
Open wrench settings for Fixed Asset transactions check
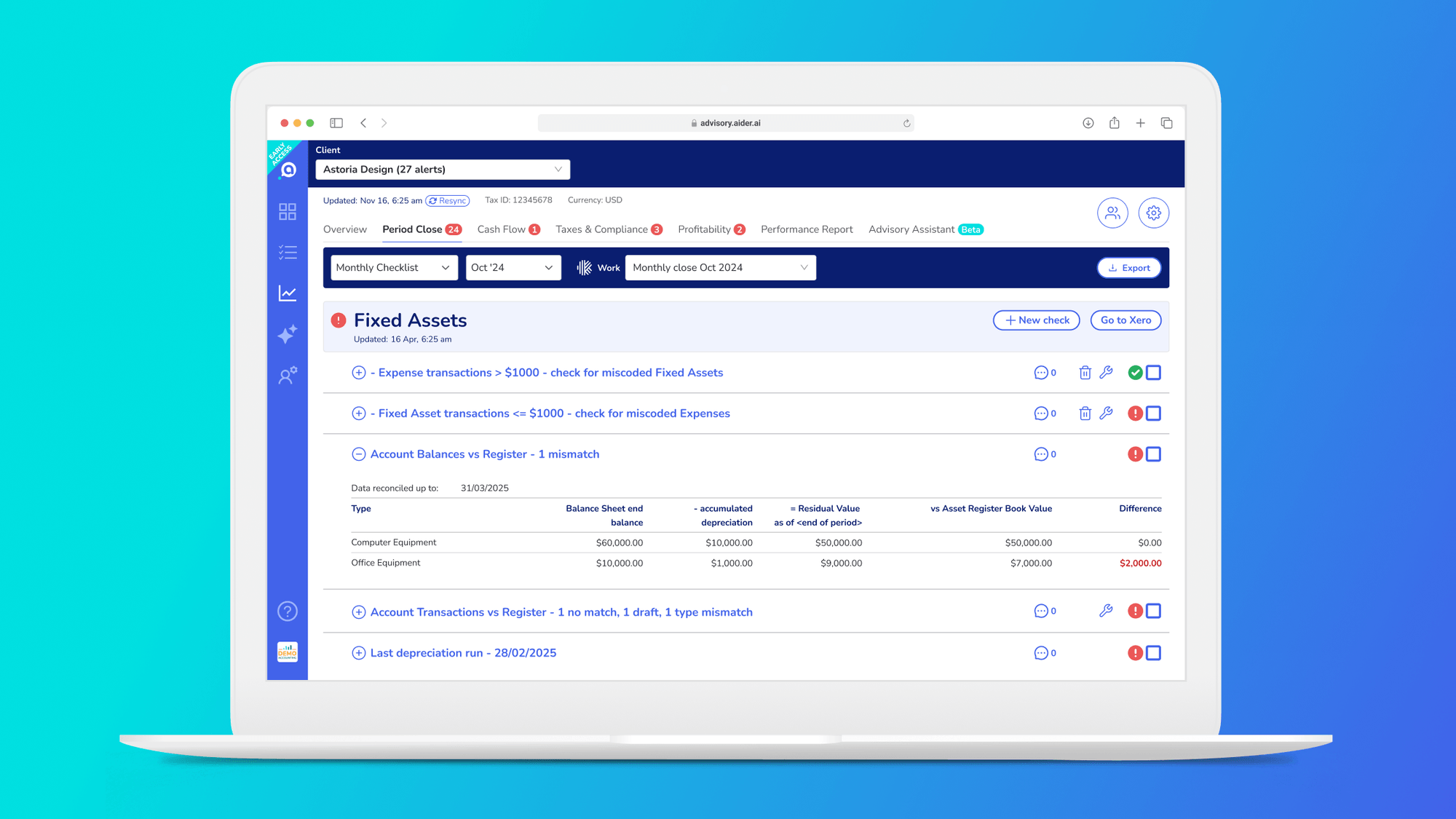tap(1106, 414)
